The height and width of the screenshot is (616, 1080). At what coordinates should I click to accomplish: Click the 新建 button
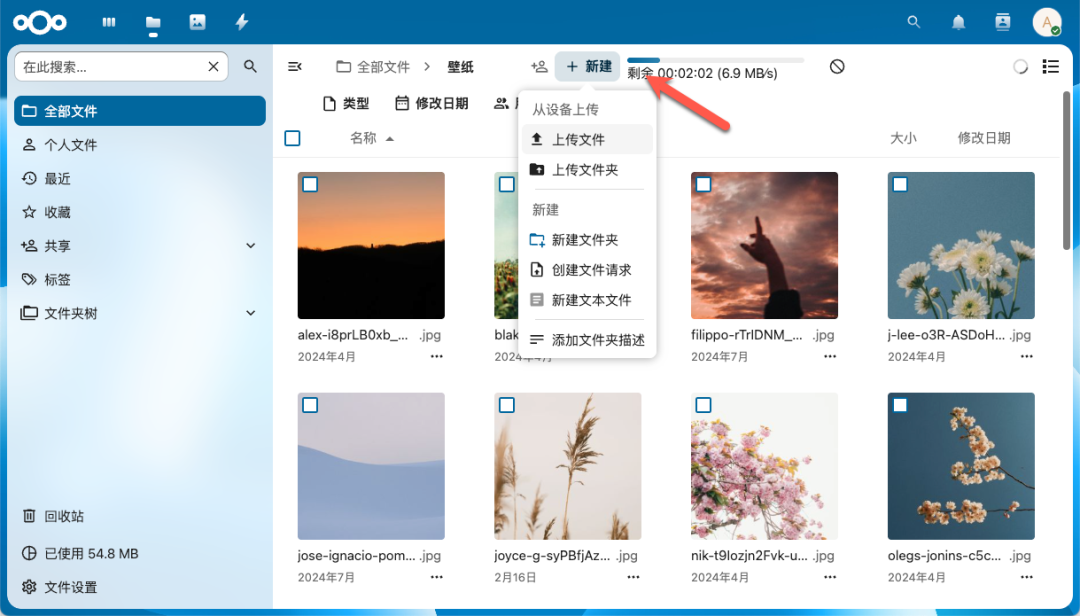(x=587, y=66)
